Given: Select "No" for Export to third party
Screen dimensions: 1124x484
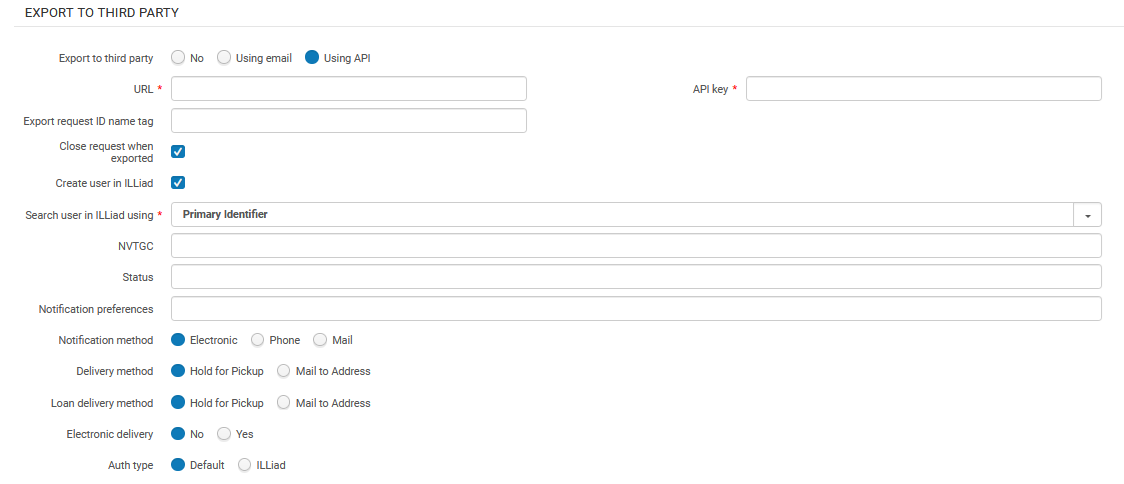Looking at the screenshot, I should point(178,58).
